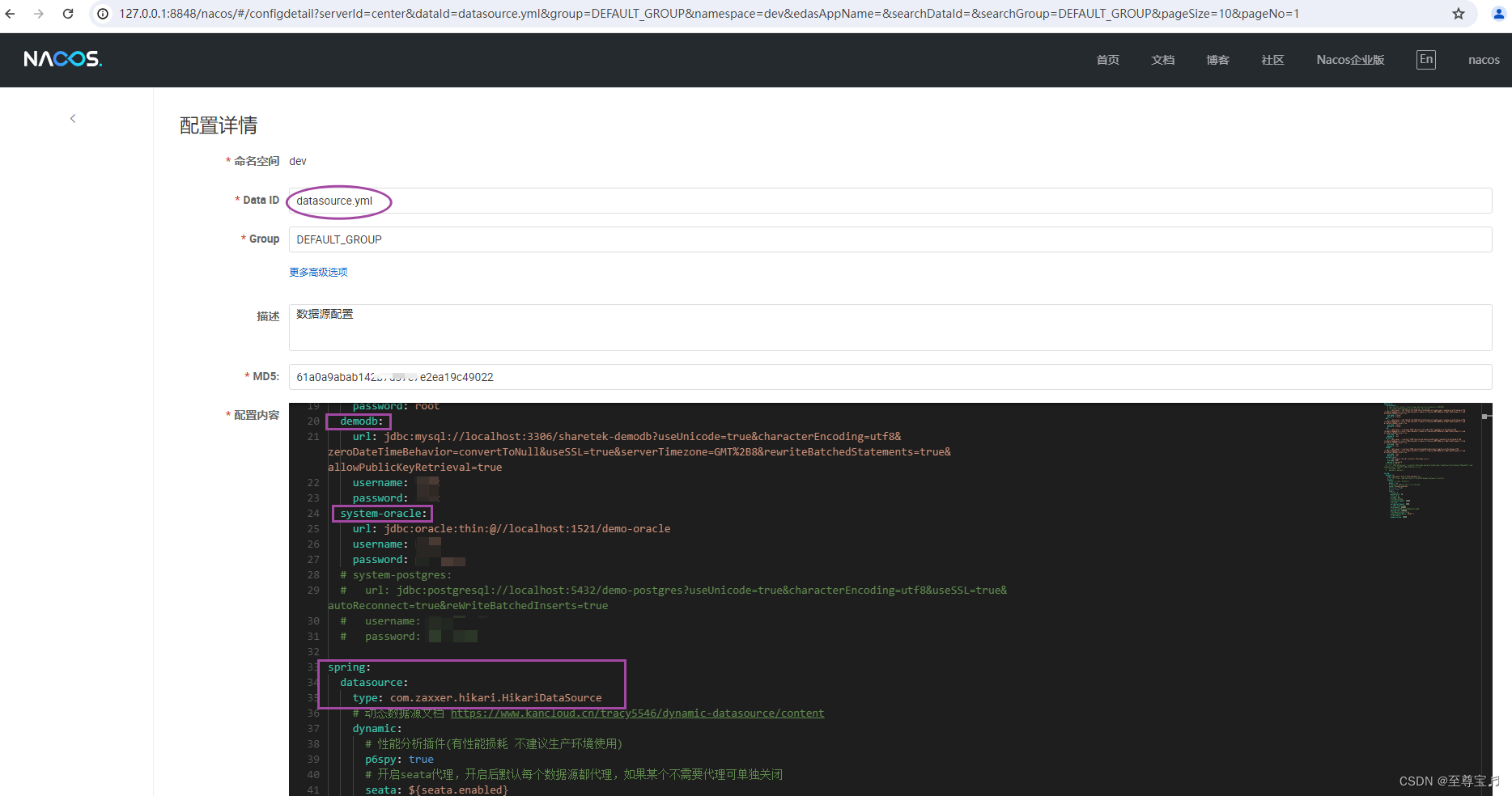Open site information icon in the address bar
This screenshot has width=1512, height=796.
click(x=102, y=13)
